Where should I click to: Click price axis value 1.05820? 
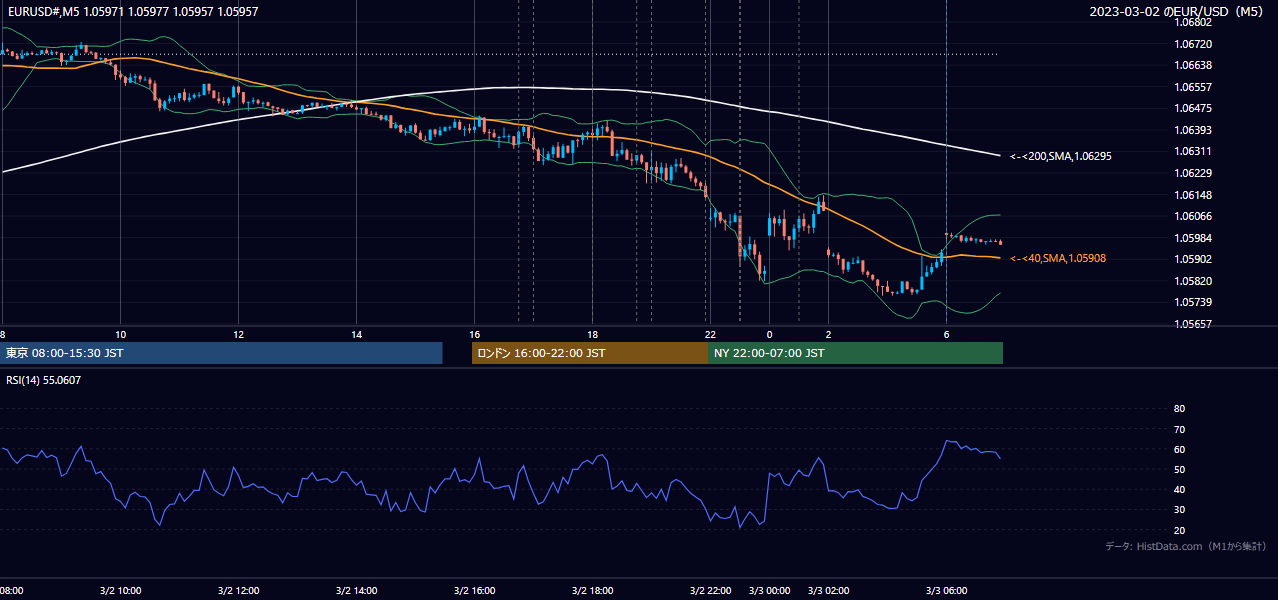(1192, 281)
